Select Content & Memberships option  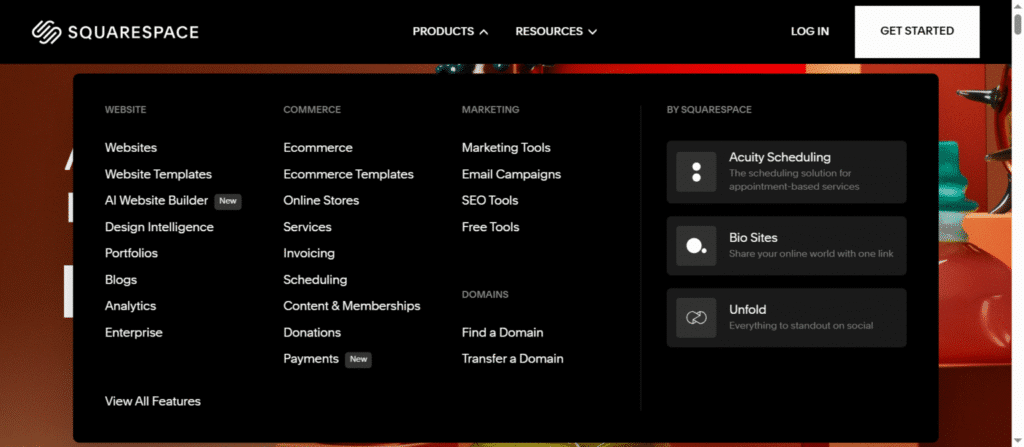(x=351, y=306)
